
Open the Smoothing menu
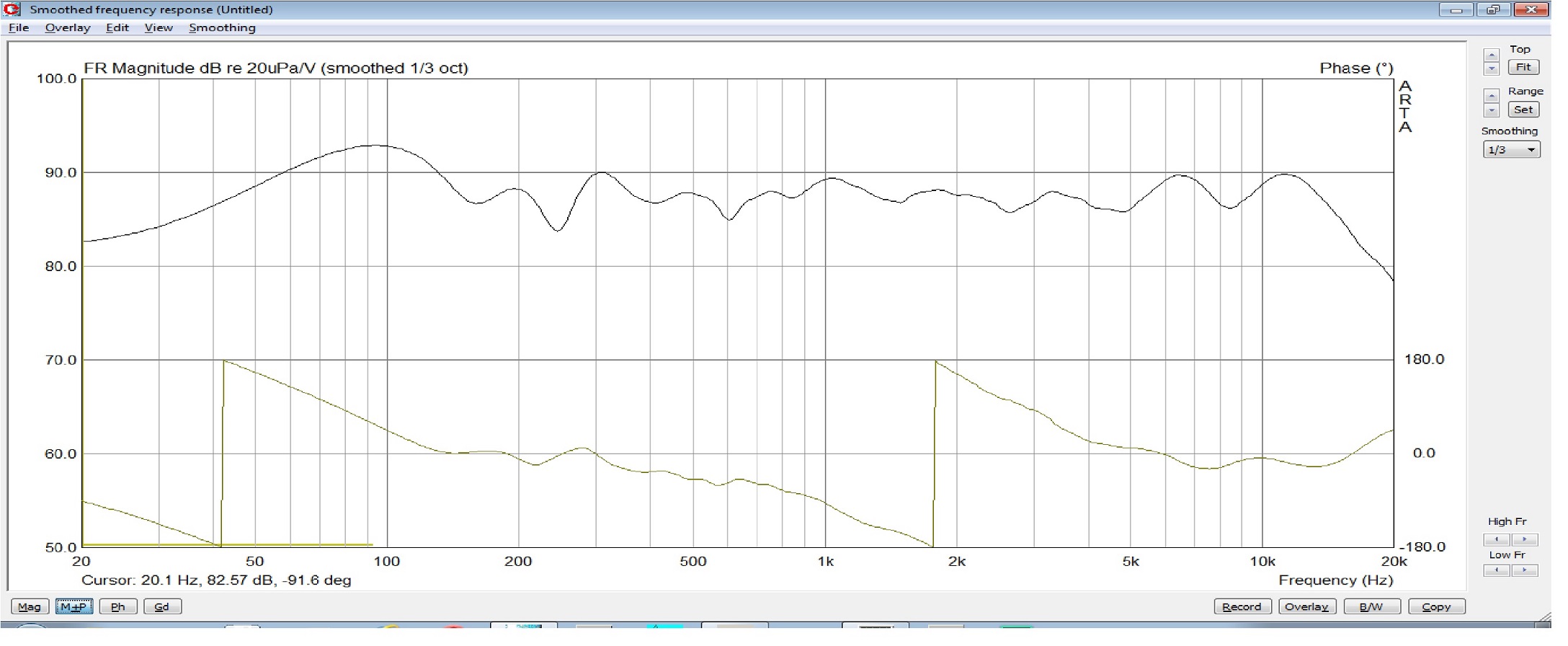(222, 27)
